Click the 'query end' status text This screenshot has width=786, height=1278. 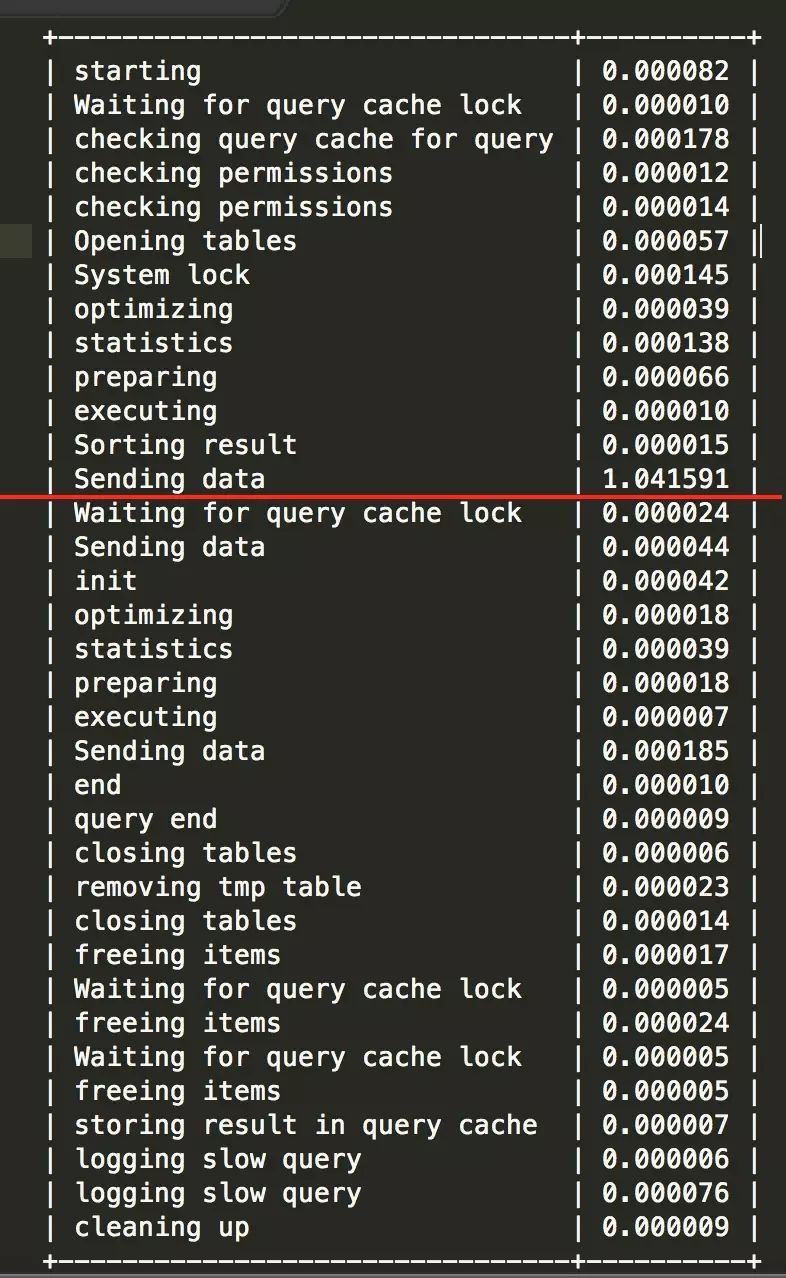point(145,819)
